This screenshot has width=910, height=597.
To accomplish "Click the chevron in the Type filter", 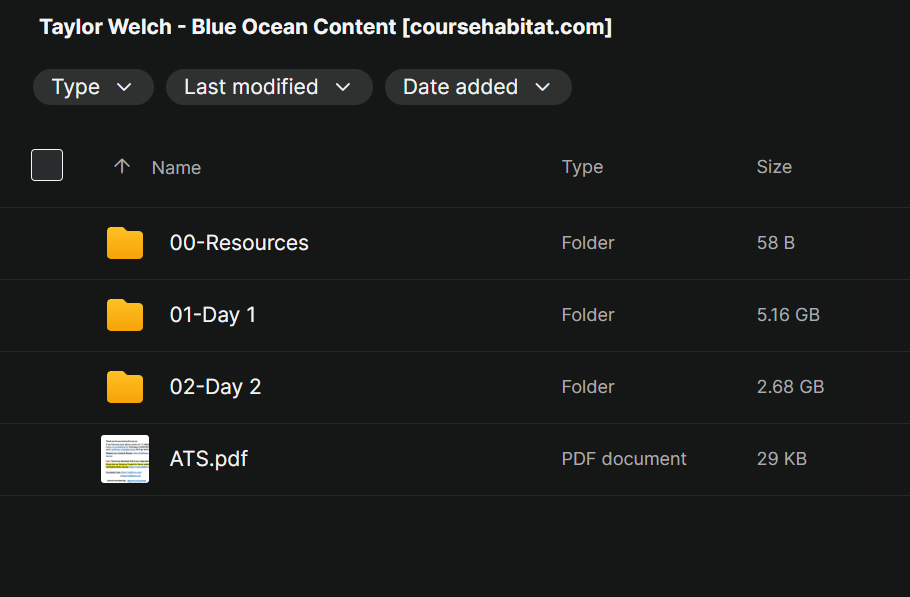I will [x=124, y=87].
